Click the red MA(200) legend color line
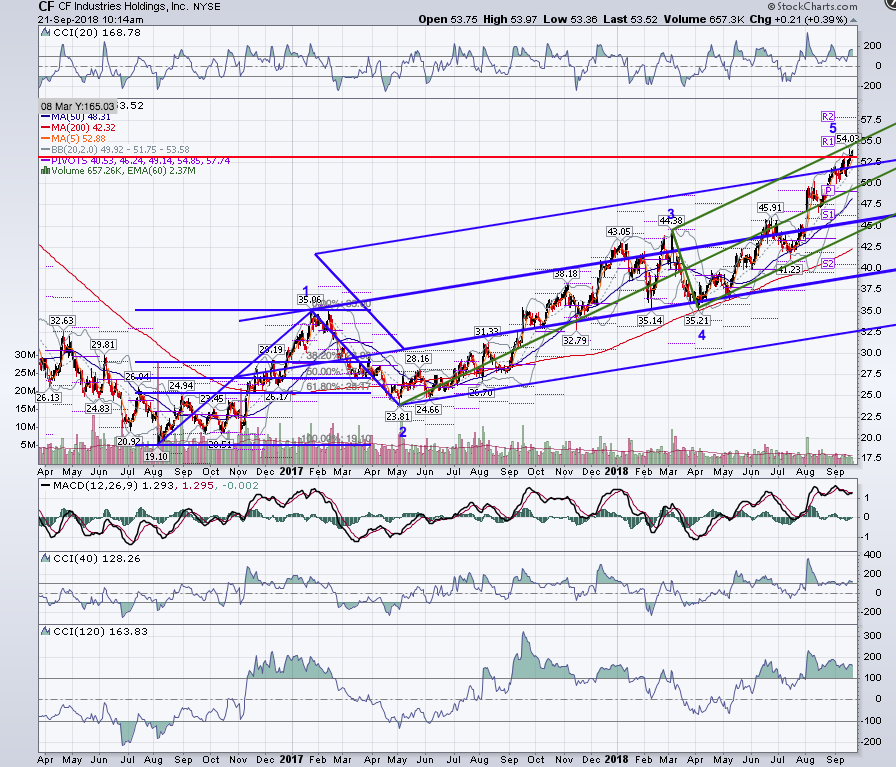Viewport: 896px width, 767px height. [x=45, y=128]
